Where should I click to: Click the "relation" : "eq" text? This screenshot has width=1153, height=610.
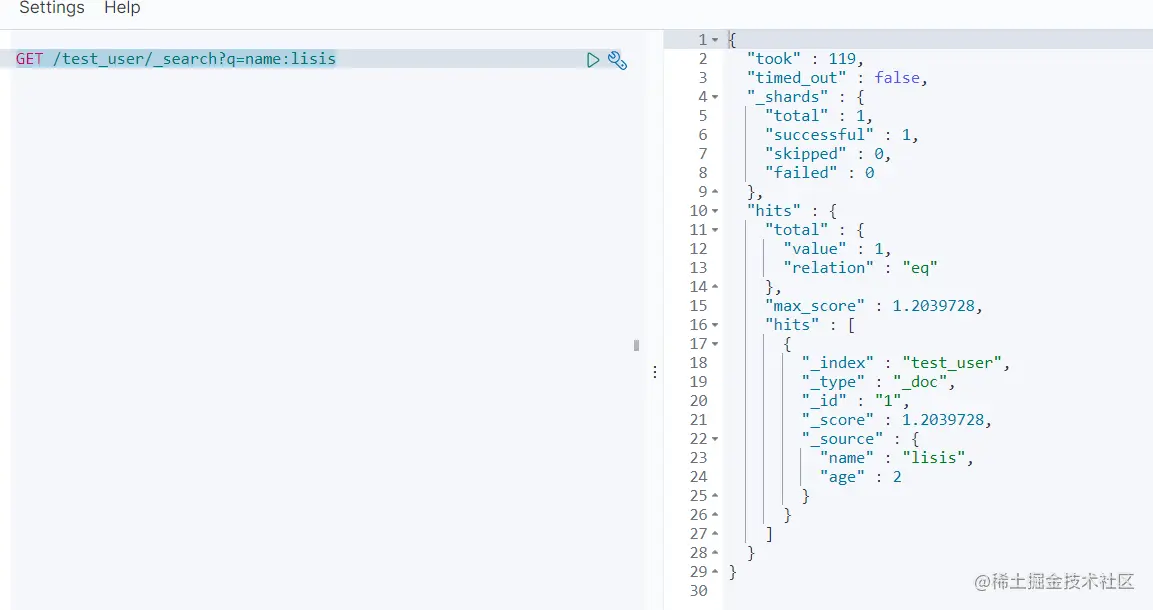click(x=860, y=268)
